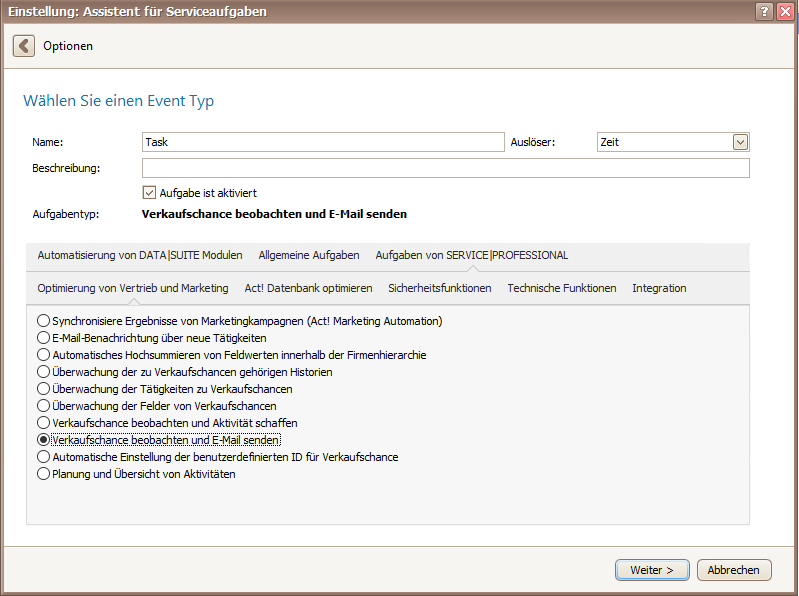Switch to Automatisierung von DATA|SUITE Modulen tab
Viewport: 799px width, 596px height.
(x=140, y=255)
